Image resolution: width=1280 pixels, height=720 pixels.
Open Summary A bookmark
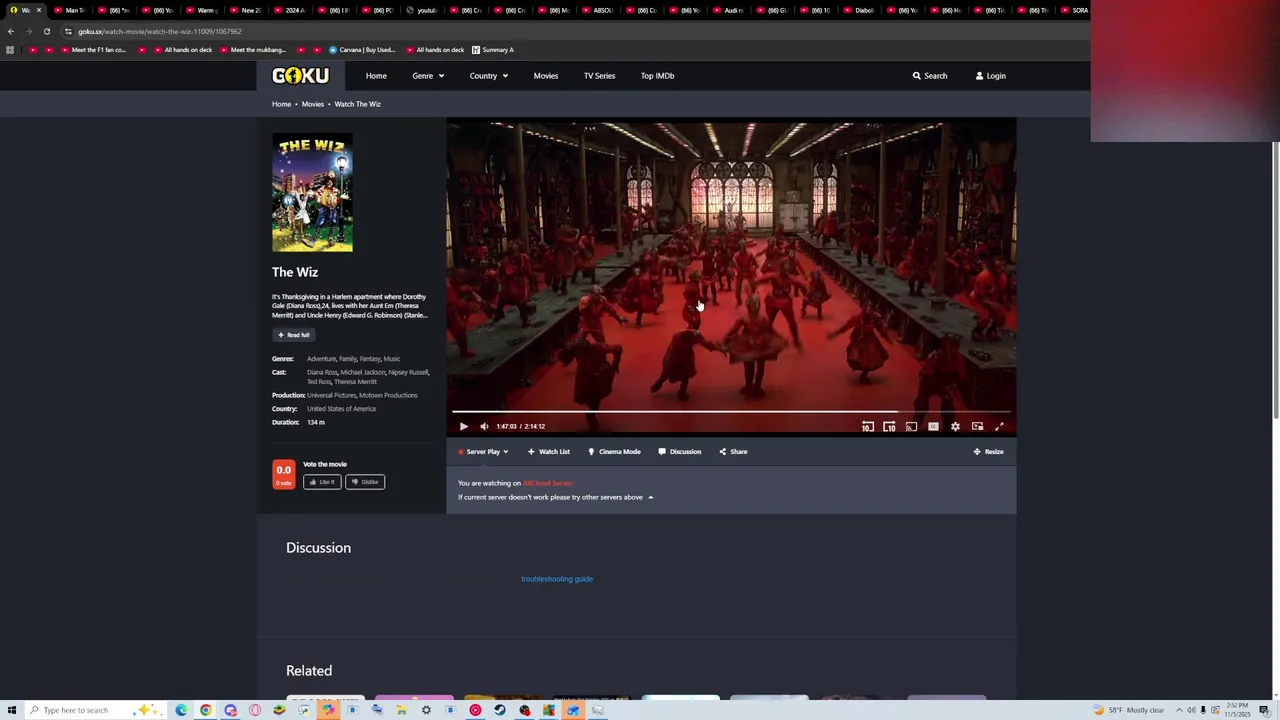(493, 50)
